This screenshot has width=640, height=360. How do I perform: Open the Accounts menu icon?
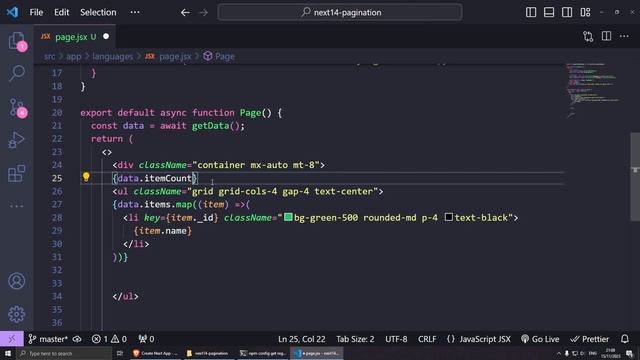point(17,281)
